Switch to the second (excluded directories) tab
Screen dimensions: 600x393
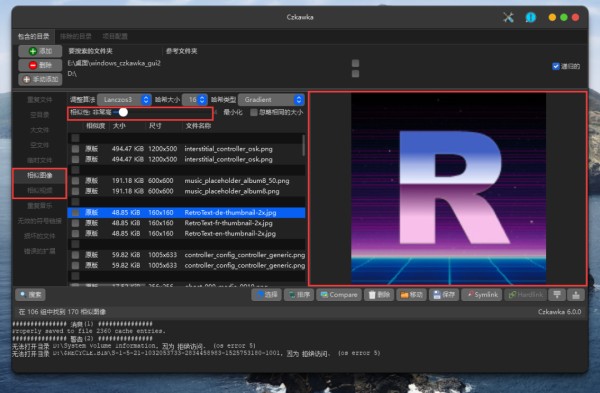click(76, 36)
